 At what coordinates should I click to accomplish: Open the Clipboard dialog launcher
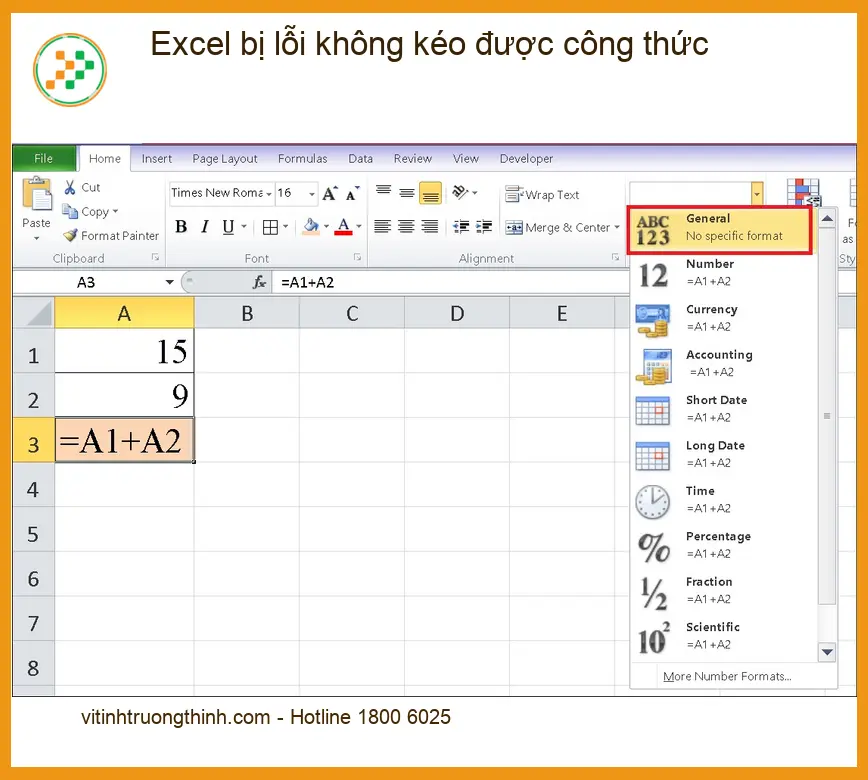[156, 257]
